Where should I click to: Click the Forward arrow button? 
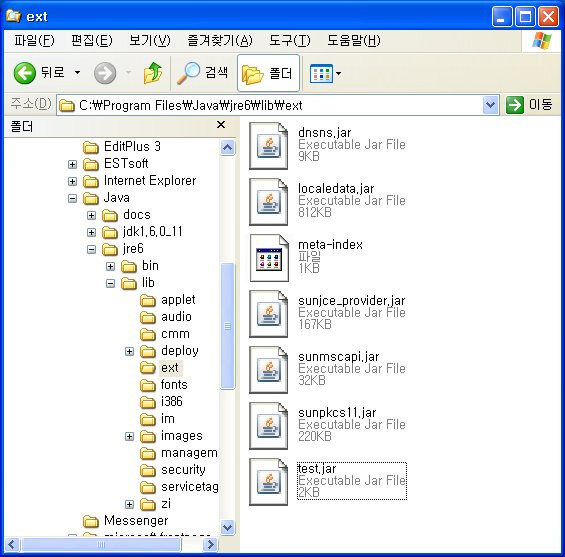click(105, 73)
